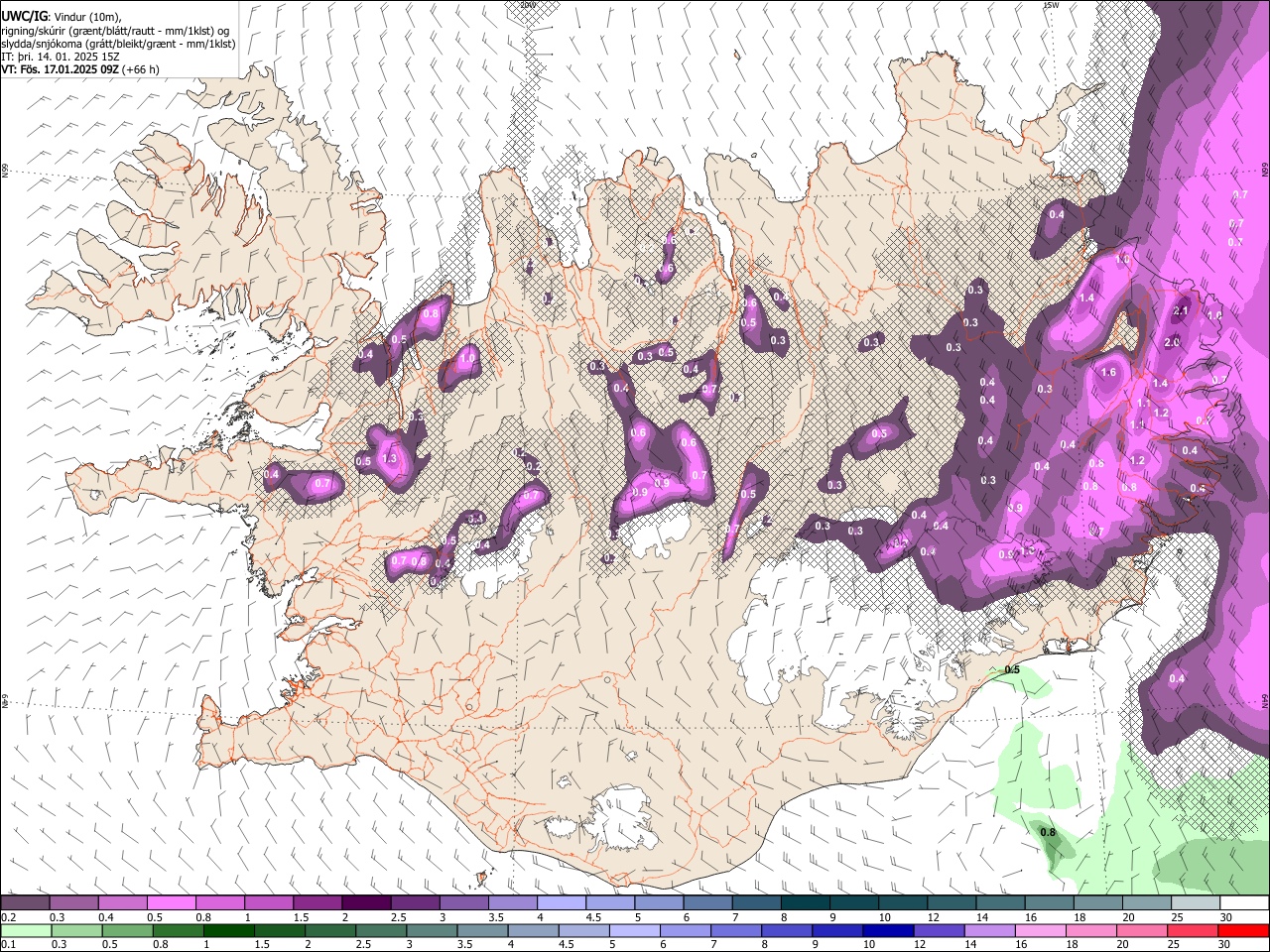Click the 'slydda/snjókoma' legend description line
Viewport: 1270px width, 952px height.
118,44
